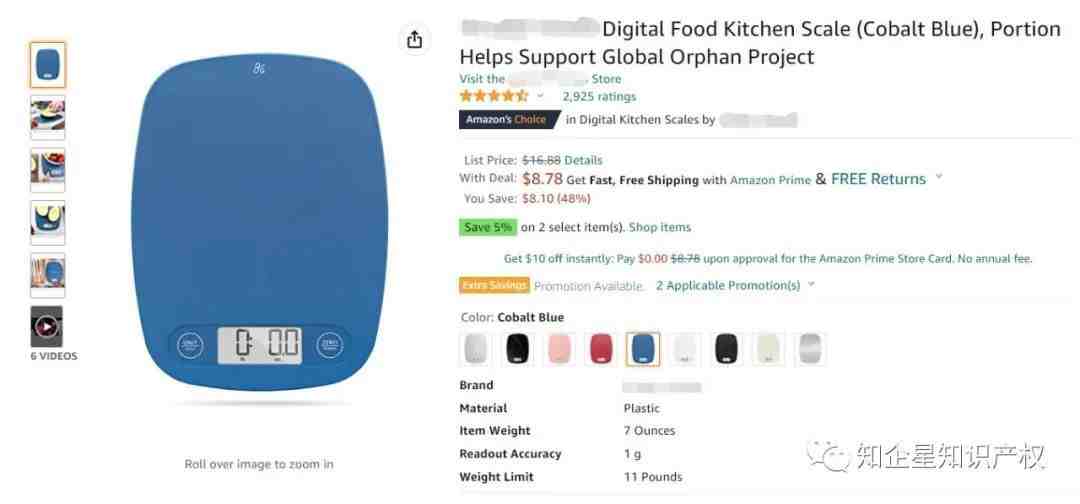View the third product thumbnail with fruit bowl
Viewport: 1080px width, 504px height.
48,169
